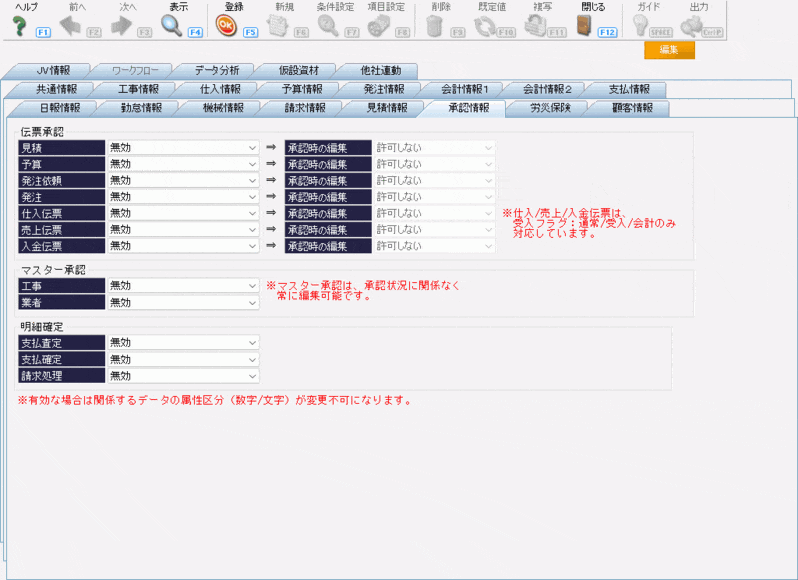This screenshot has height=580, width=798.
Task: Click the 出力 printer icon
Action: [x=692, y=26]
